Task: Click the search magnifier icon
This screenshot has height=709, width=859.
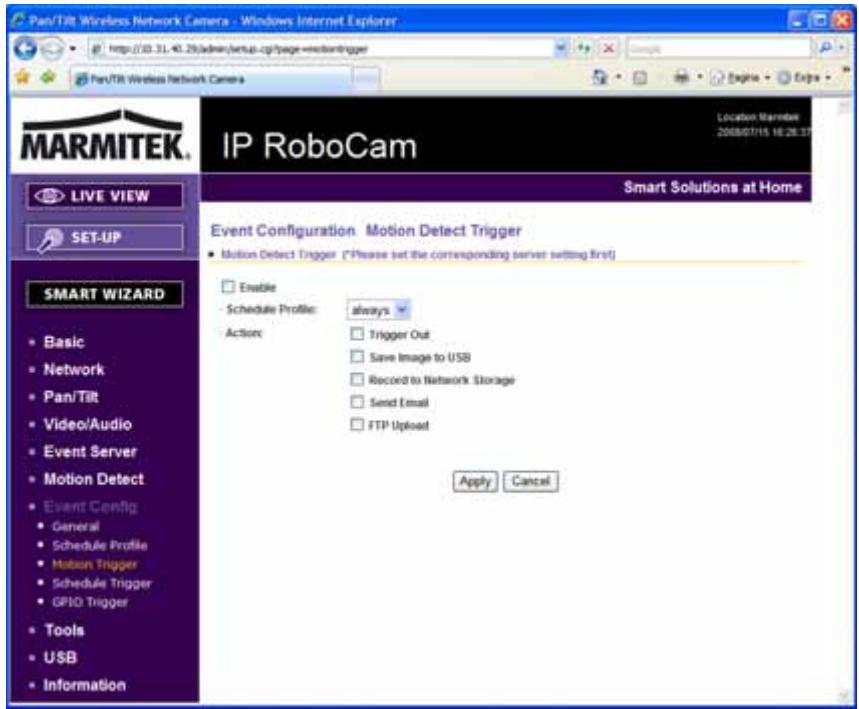Action: [x=825, y=48]
